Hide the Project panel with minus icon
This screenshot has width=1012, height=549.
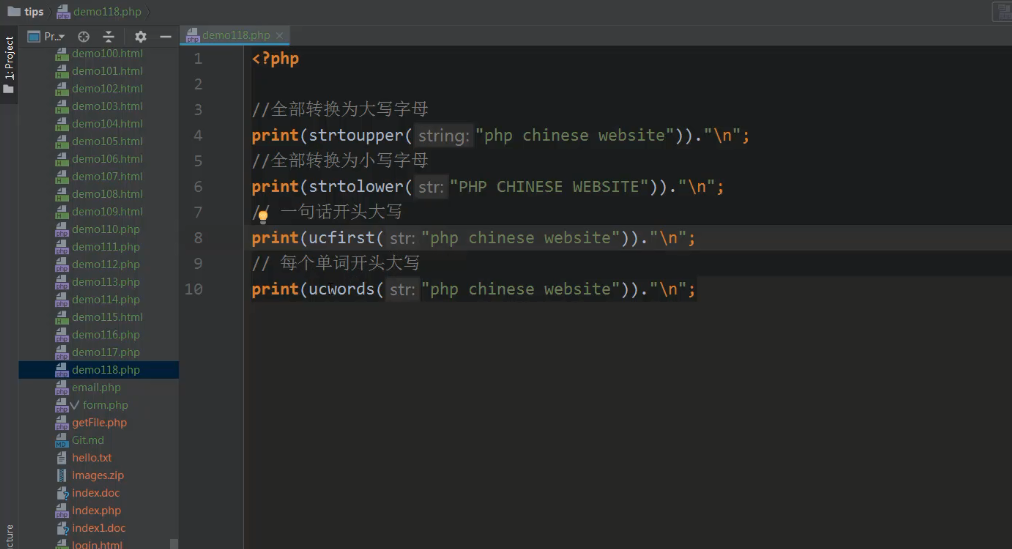(x=166, y=36)
